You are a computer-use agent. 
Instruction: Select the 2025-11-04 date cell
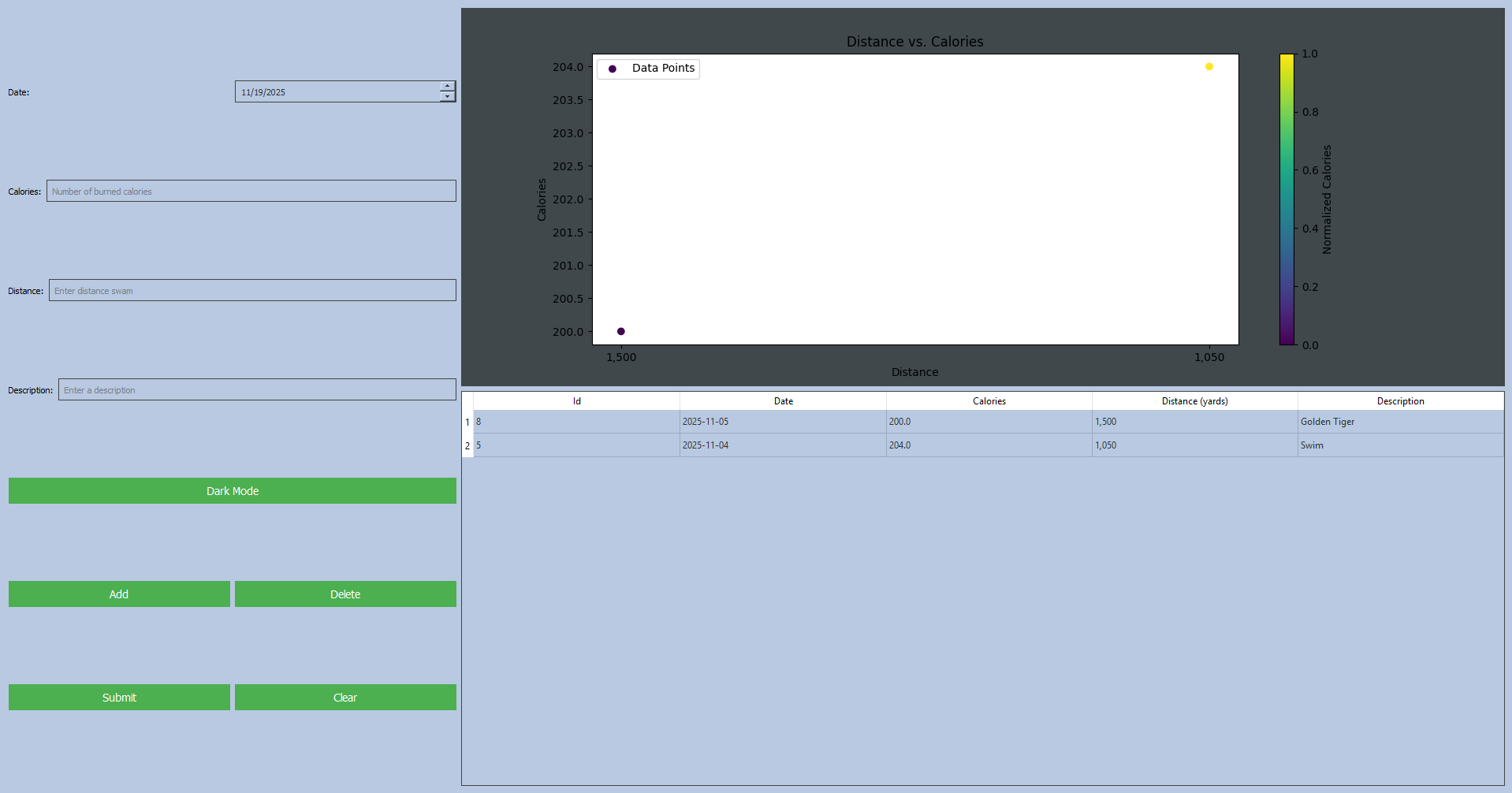[x=783, y=445]
